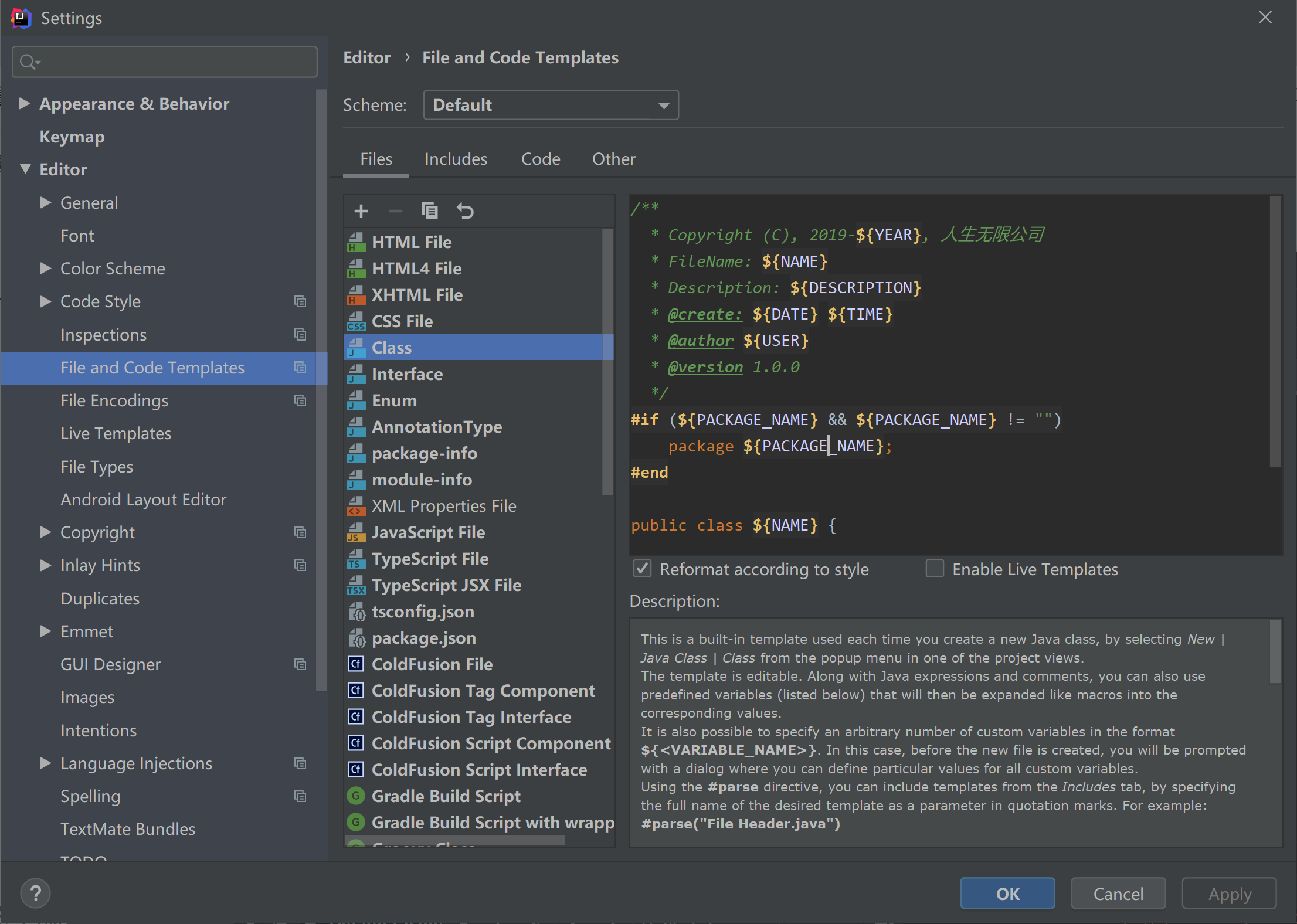Toggle Reformat according to style checkbox
The image size is (1297, 924).
[x=643, y=569]
